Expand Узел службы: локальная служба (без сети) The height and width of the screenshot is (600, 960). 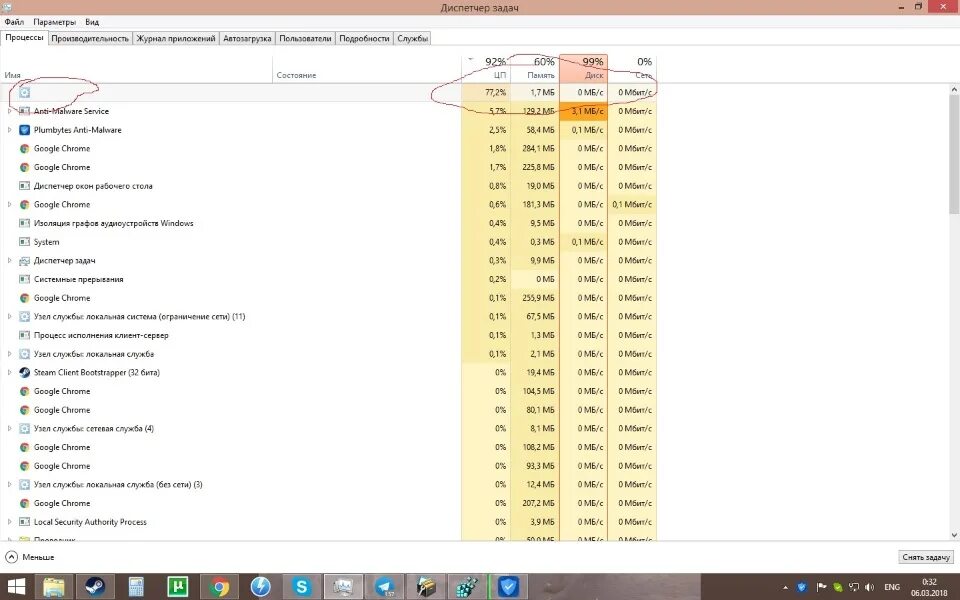tap(9, 484)
